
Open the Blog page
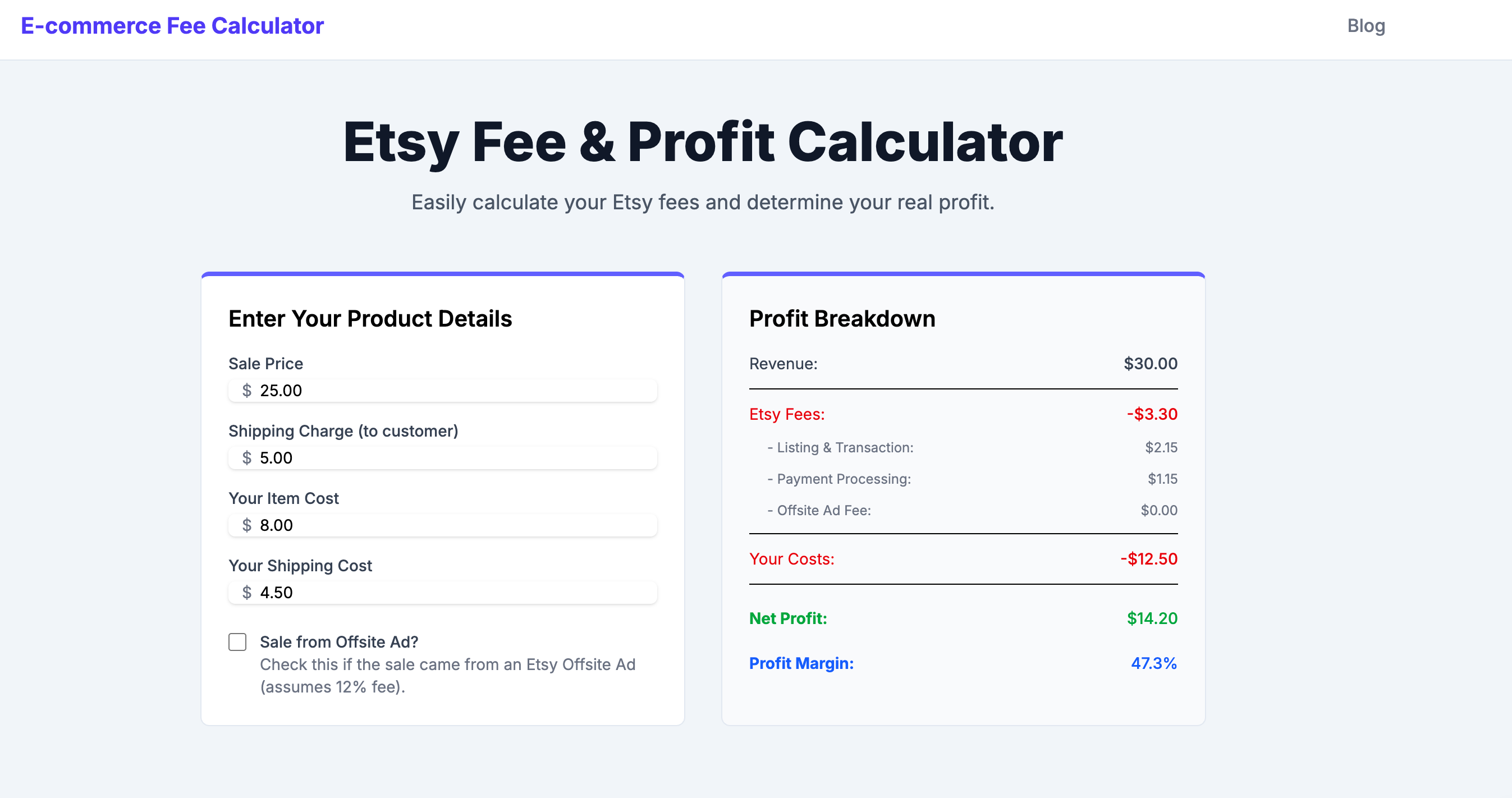[1366, 25]
